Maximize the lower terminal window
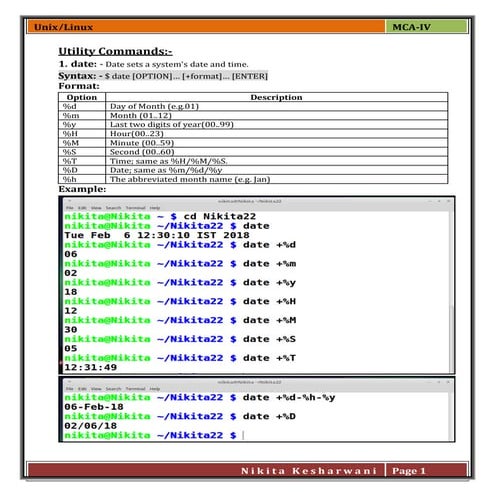The width and height of the screenshot is (495, 495). pyautogui.click(x=439, y=382)
